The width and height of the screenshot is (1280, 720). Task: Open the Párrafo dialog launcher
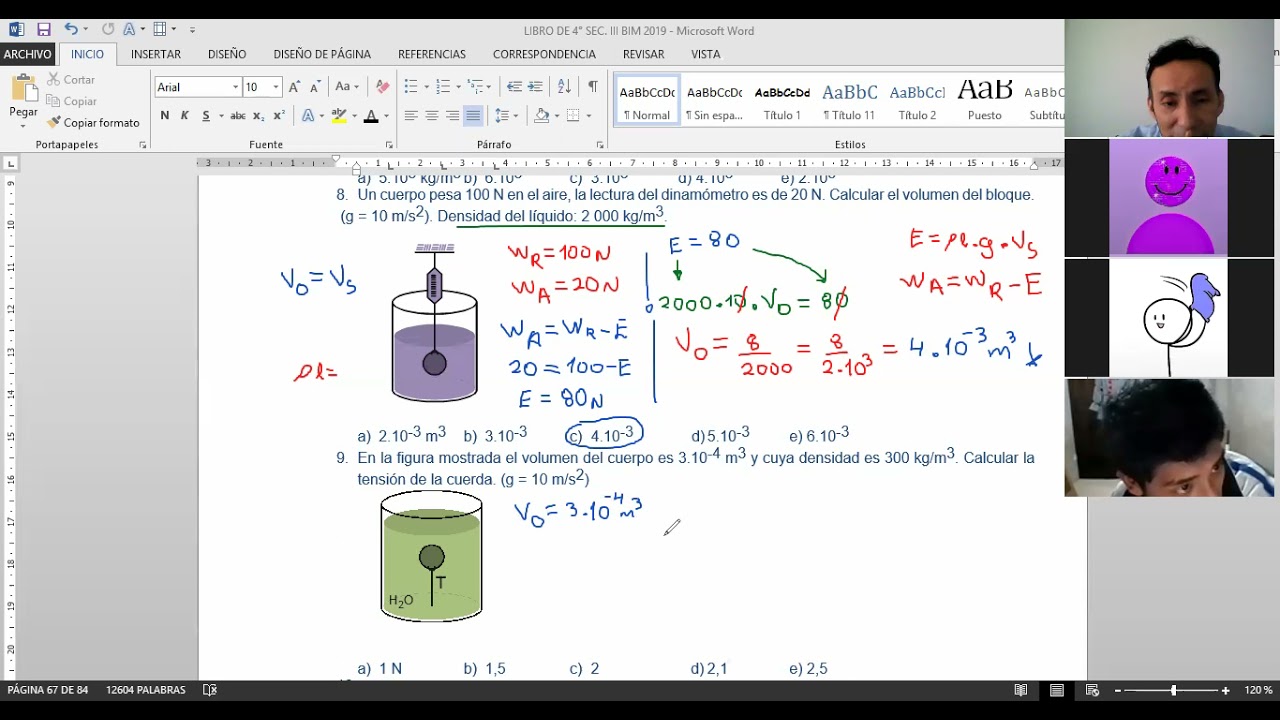click(600, 145)
